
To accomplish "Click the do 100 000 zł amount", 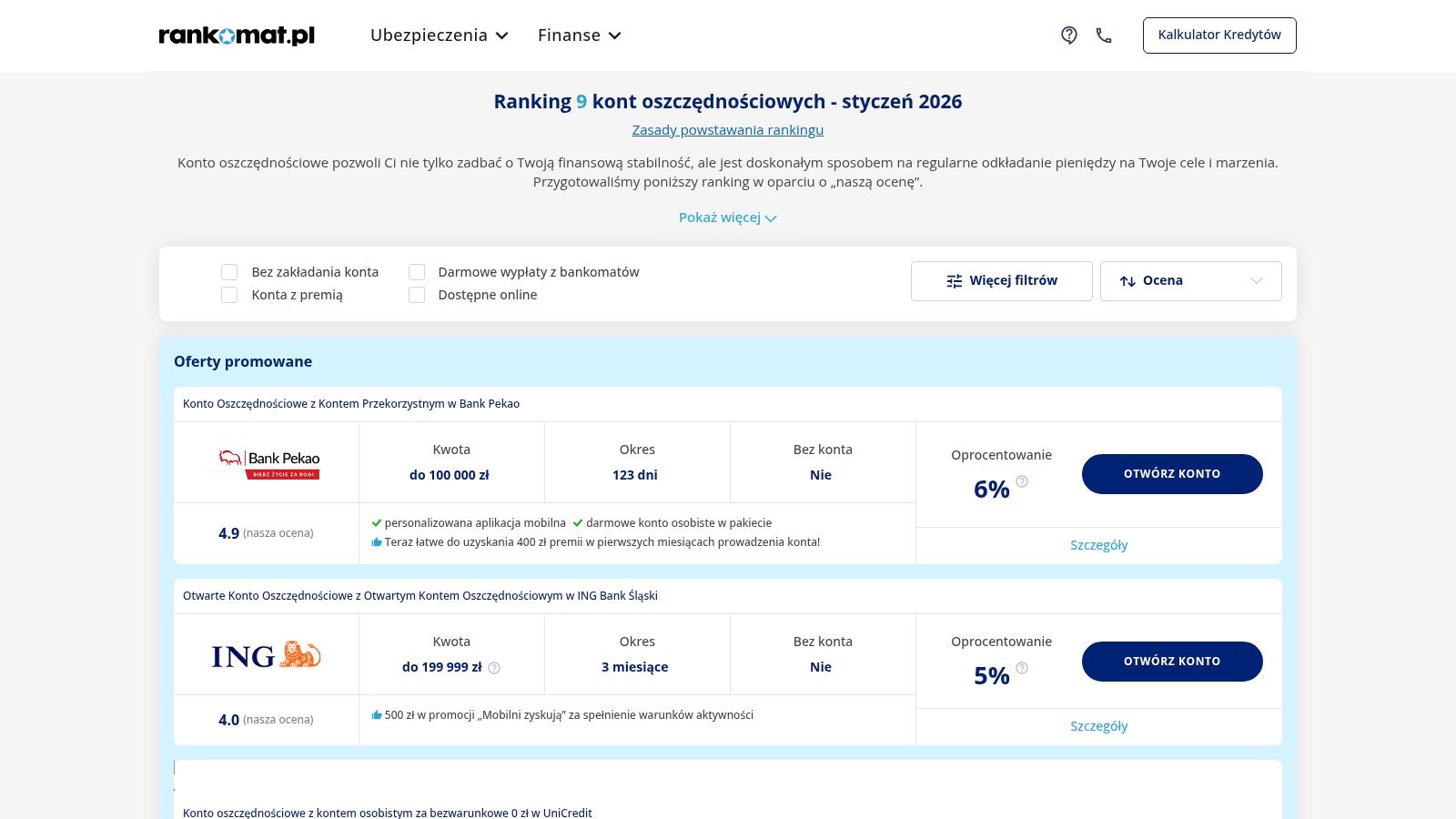I will pyautogui.click(x=450, y=475).
